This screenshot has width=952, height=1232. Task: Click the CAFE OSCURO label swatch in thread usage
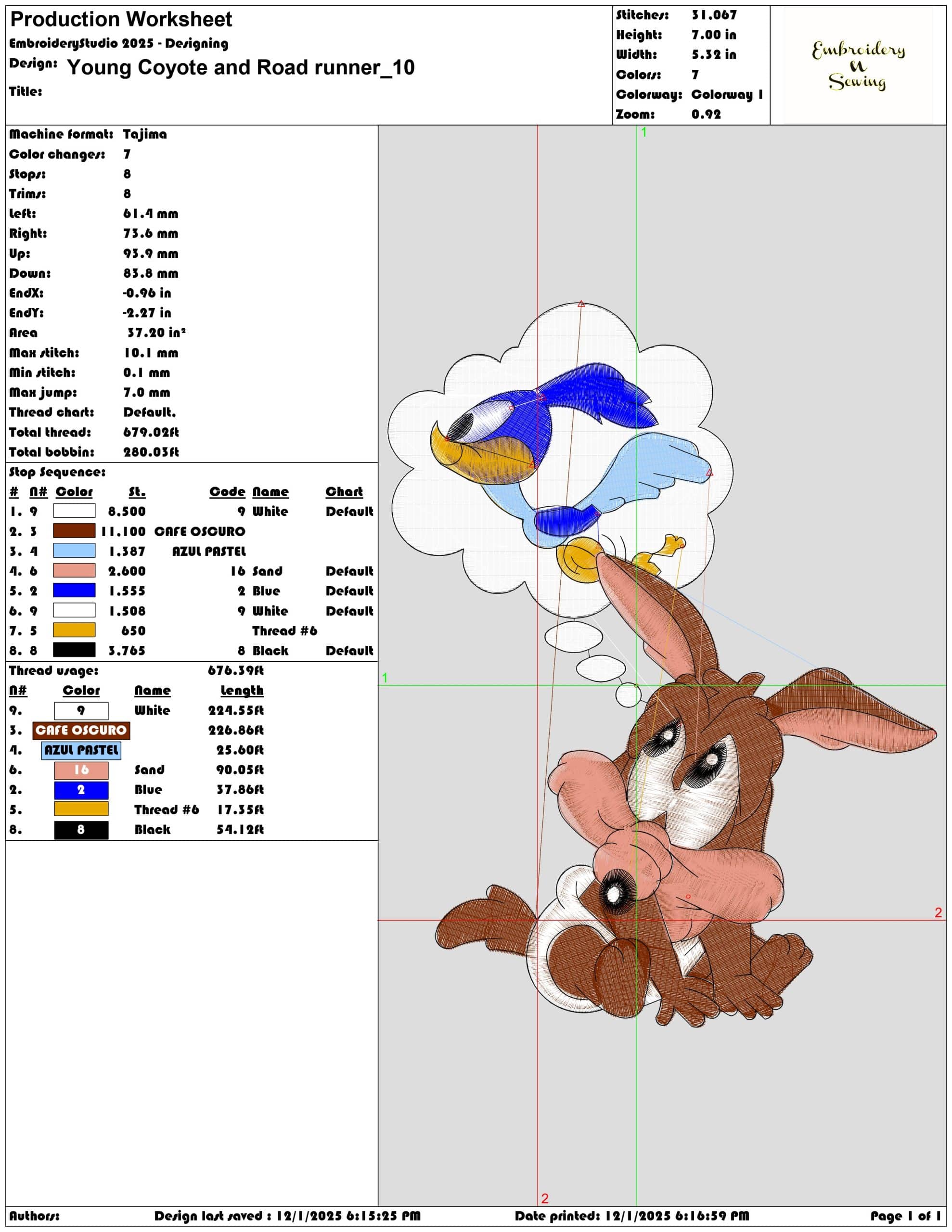coord(81,731)
